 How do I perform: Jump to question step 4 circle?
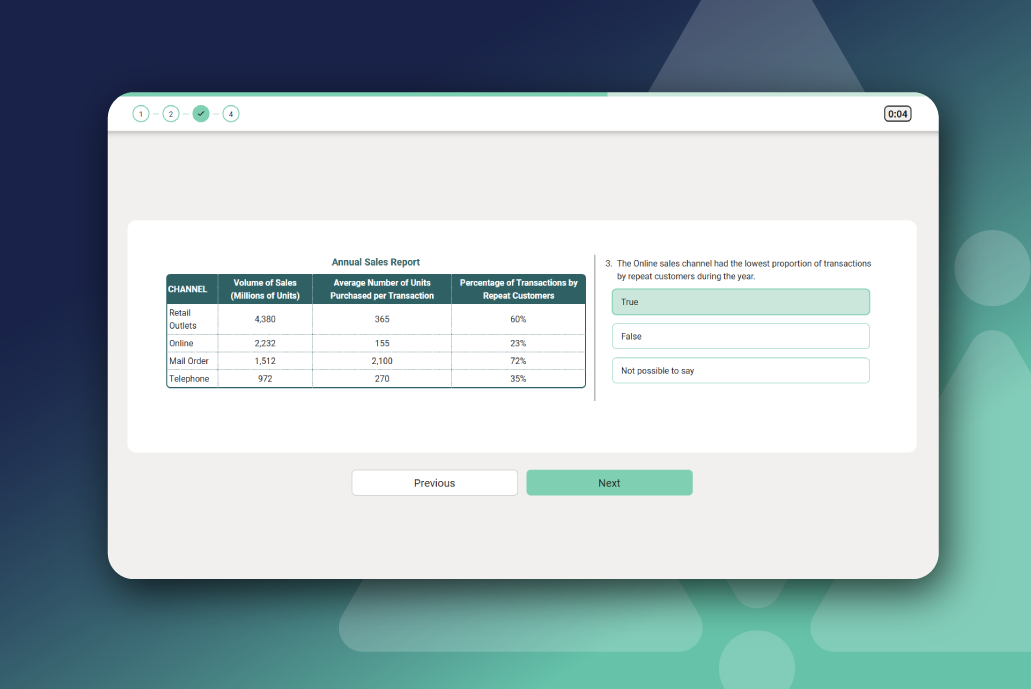click(x=231, y=114)
